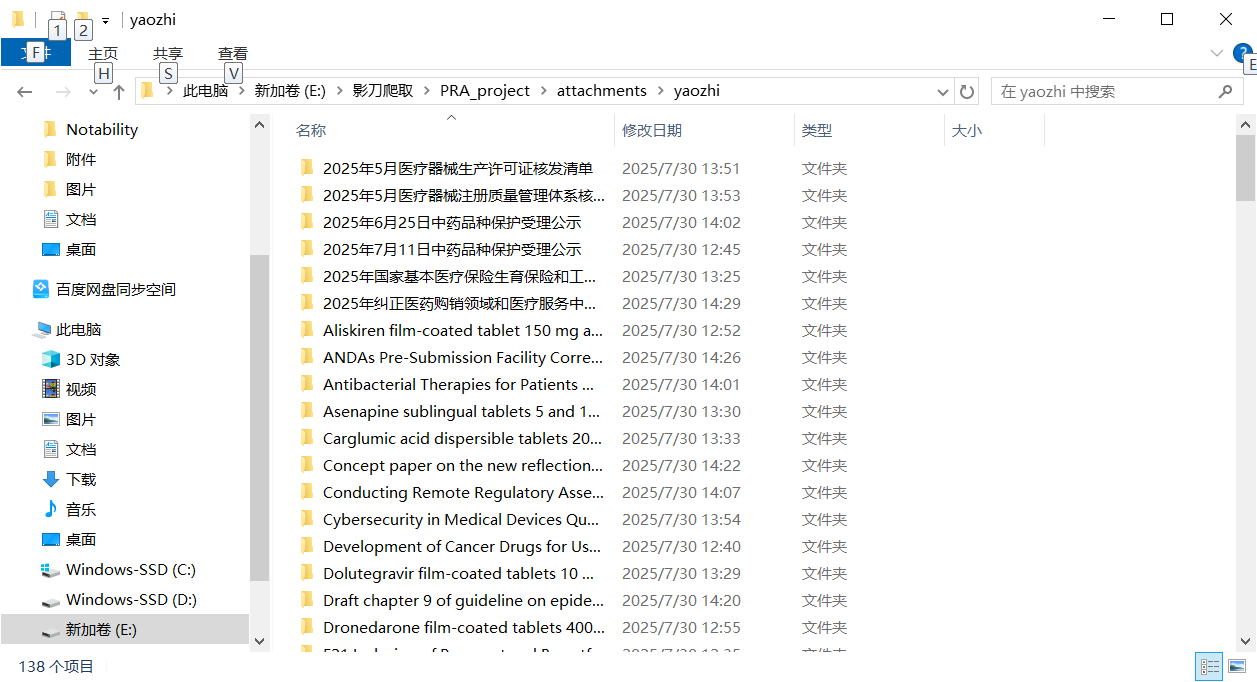The width and height of the screenshot is (1257, 682).
Task: Click the Back navigation arrow
Action: 25,92
